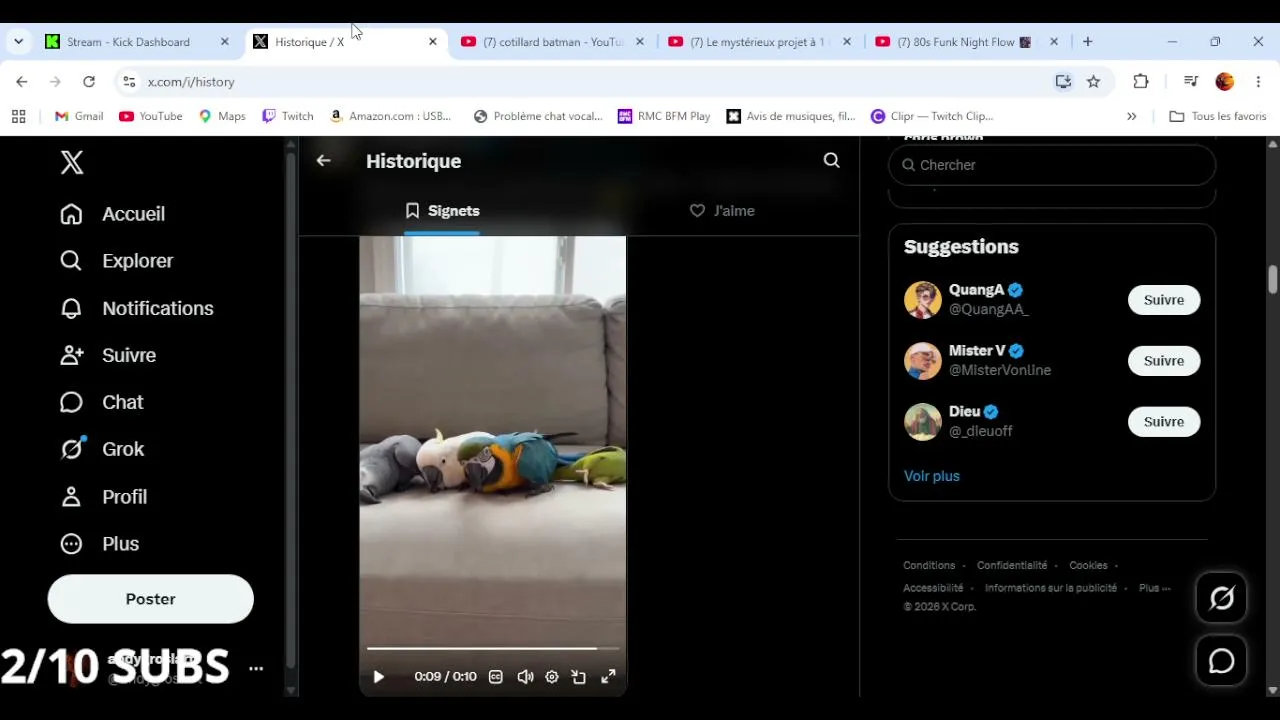
Task: Click the browser back arrow
Action: pyautogui.click(x=22, y=82)
